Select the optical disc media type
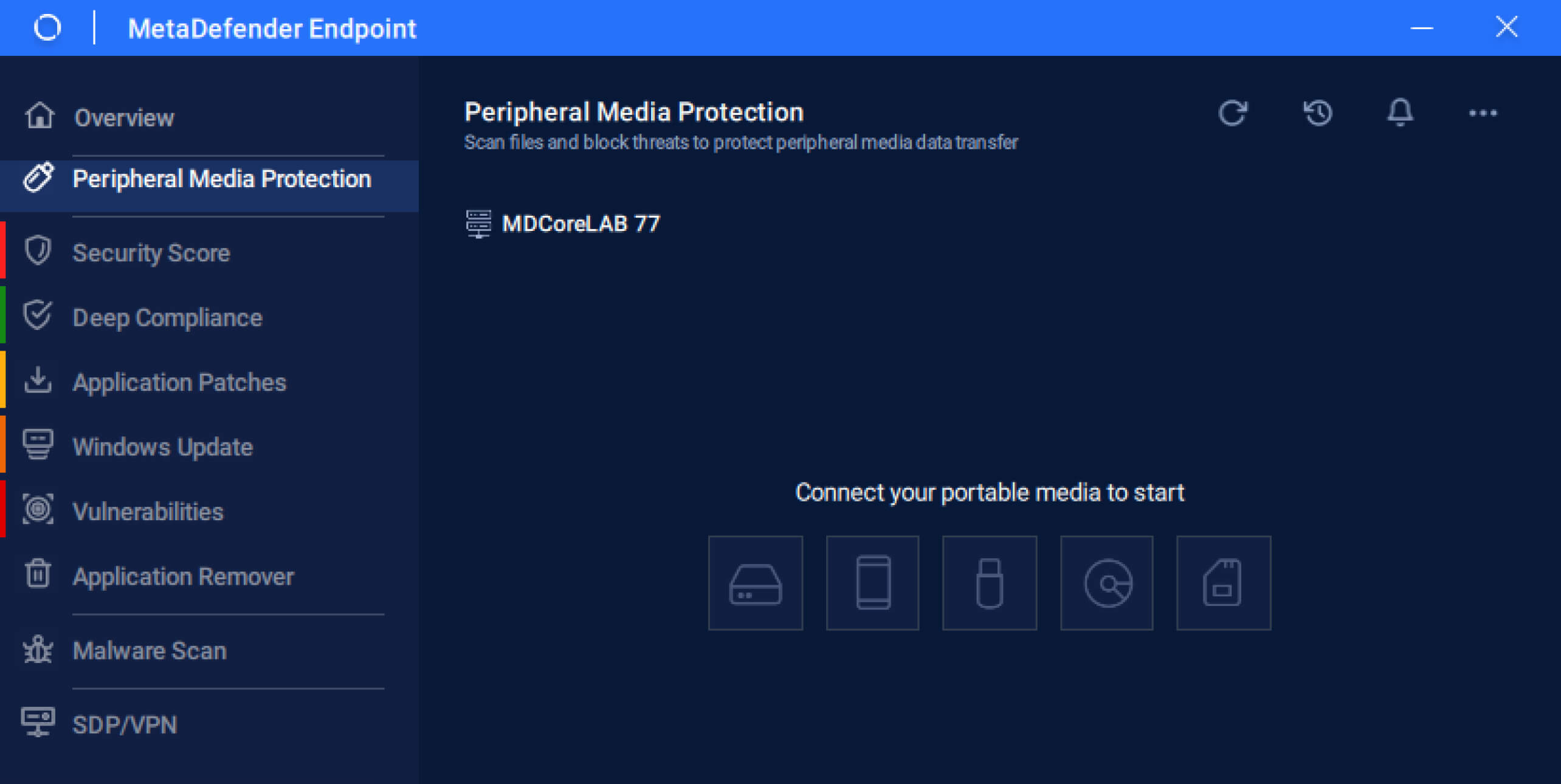1561x784 pixels. [x=1106, y=582]
